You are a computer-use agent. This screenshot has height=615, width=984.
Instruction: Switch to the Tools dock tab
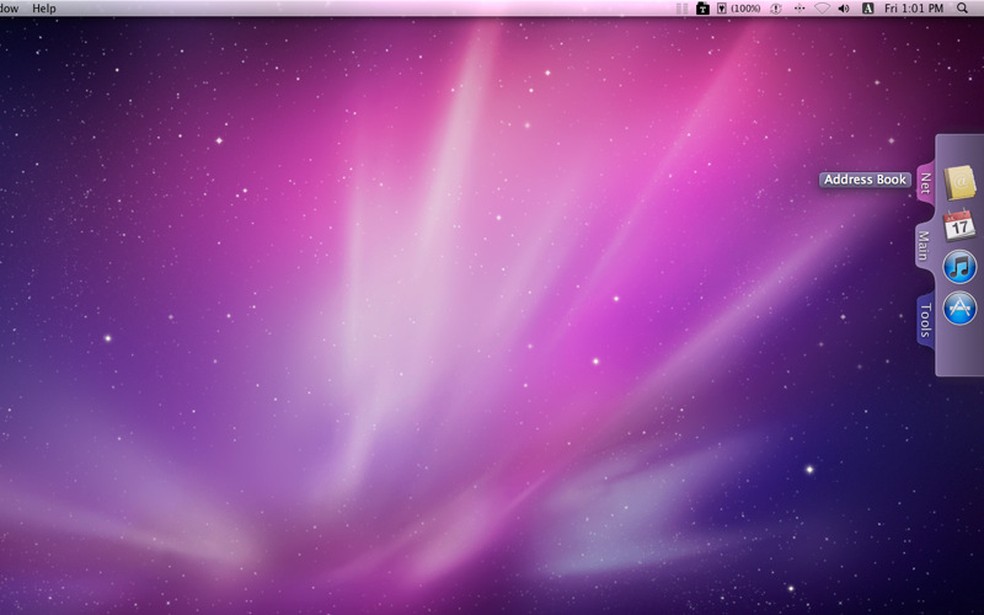(926, 319)
